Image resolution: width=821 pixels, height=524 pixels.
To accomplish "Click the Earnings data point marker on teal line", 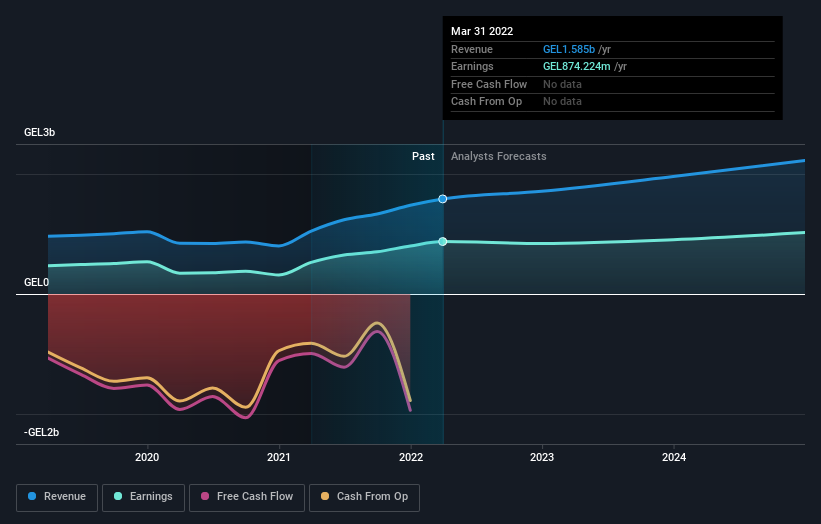I will [x=442, y=241].
